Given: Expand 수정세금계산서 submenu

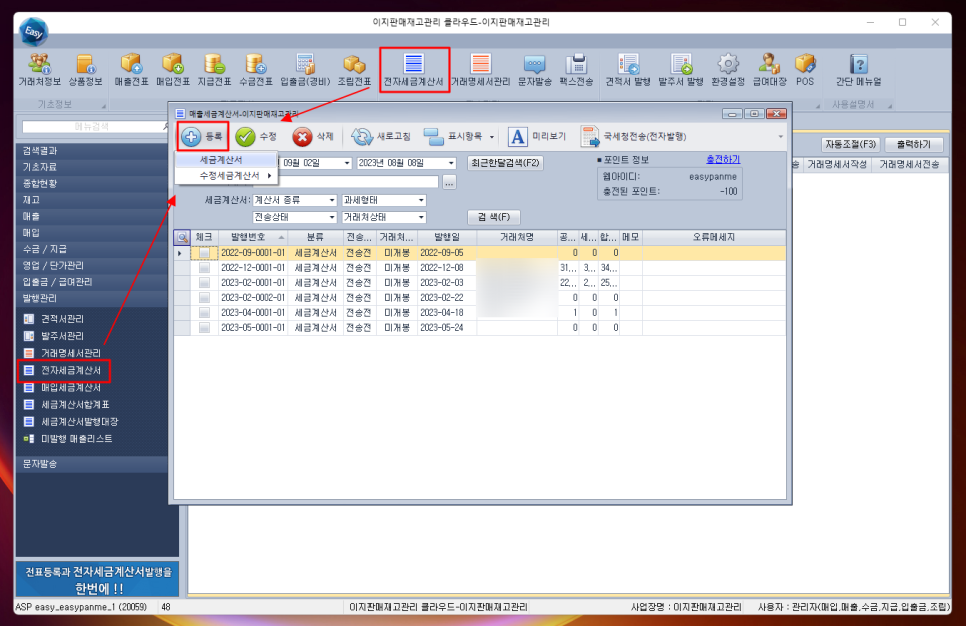Looking at the screenshot, I should pyautogui.click(x=227, y=176).
